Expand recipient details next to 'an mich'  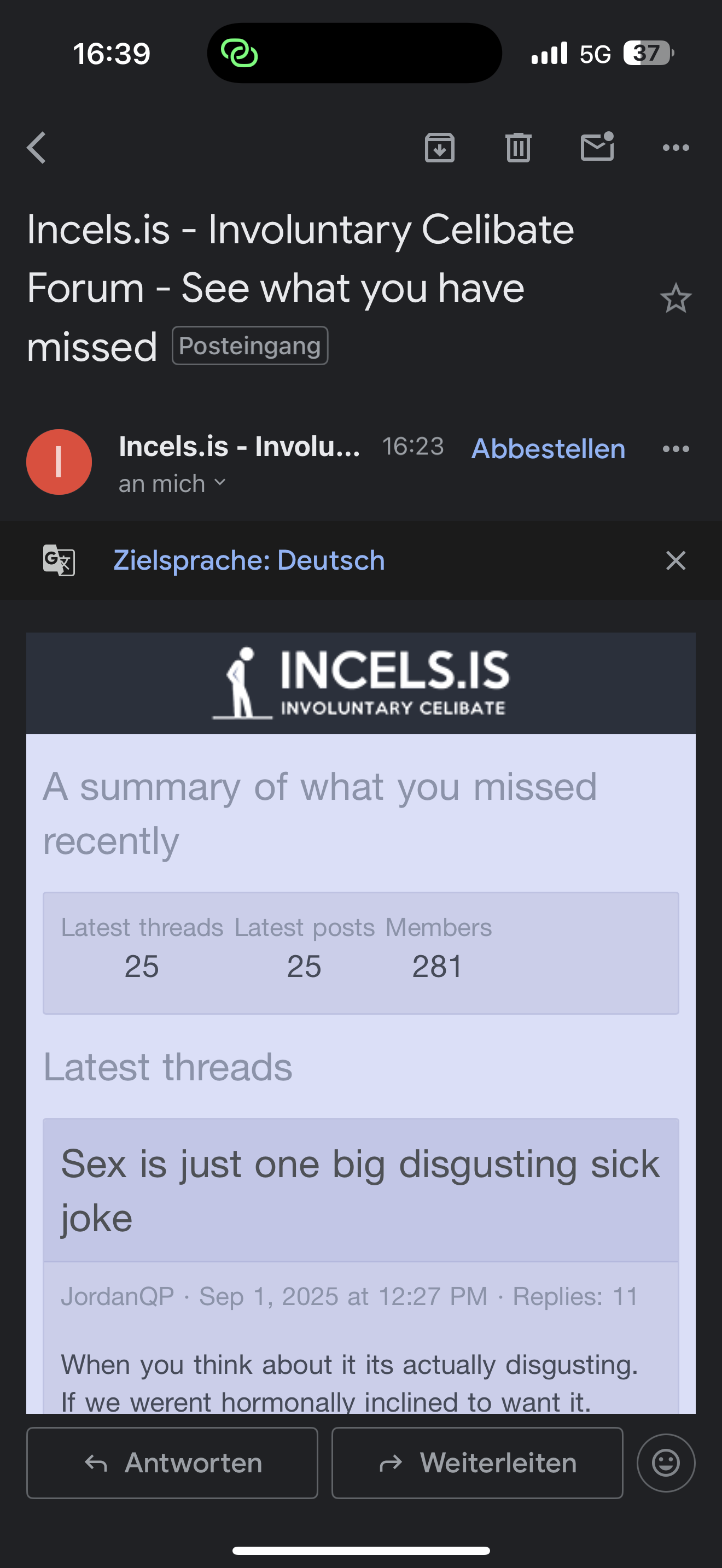(220, 483)
